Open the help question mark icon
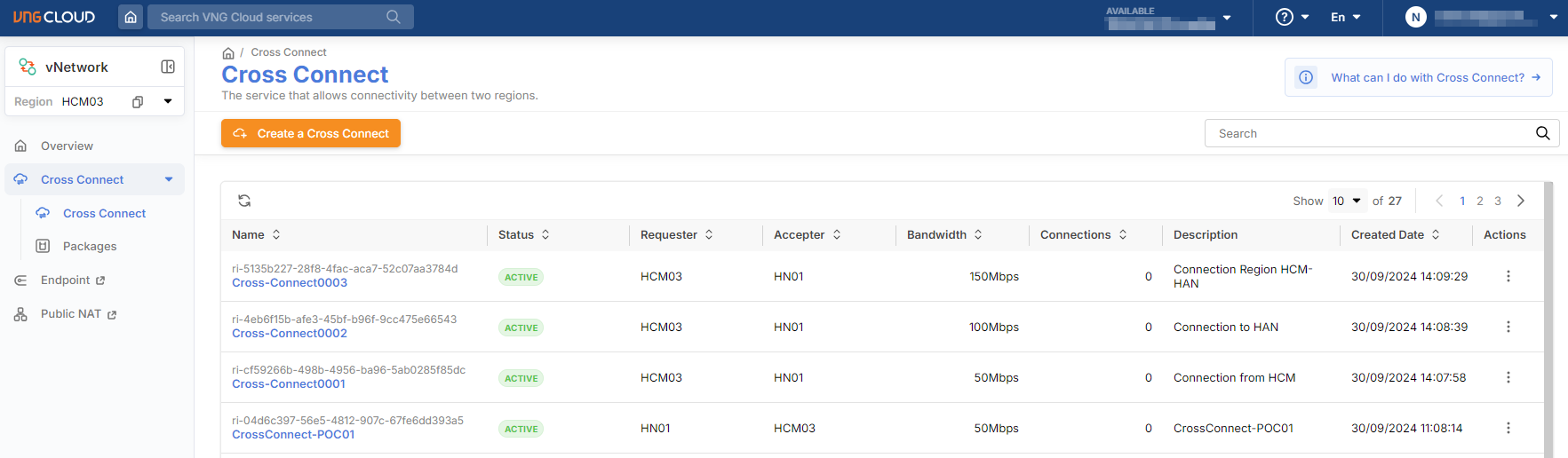Screen dimensions: 1568x458 coord(1284,17)
